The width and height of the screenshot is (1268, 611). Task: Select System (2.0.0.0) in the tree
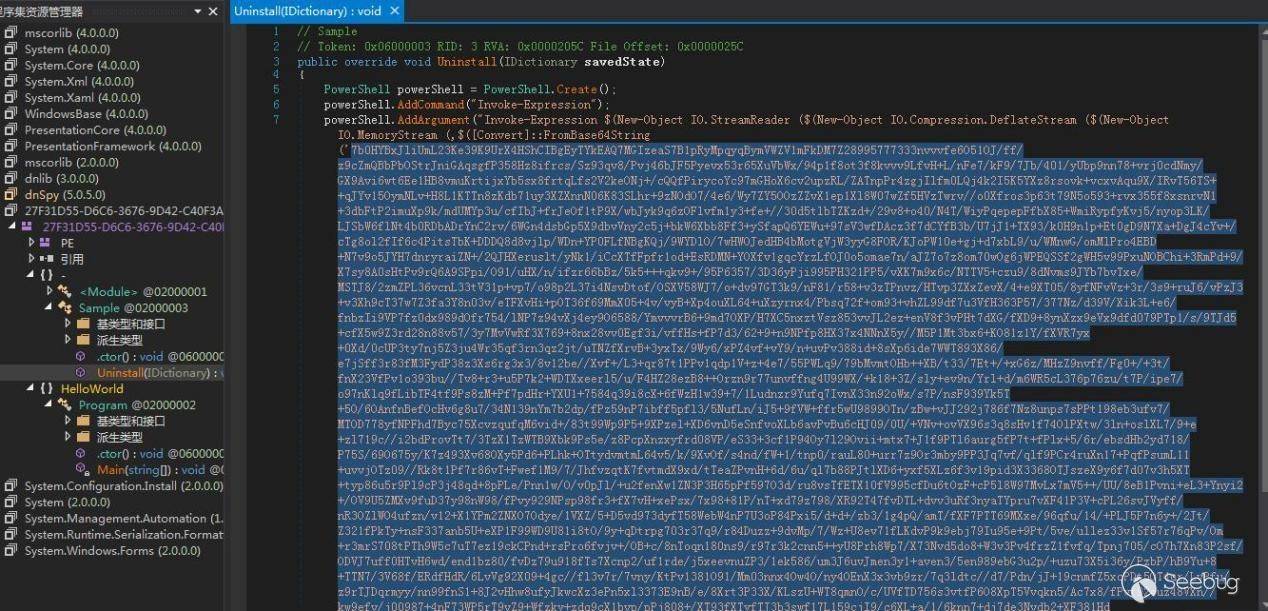(x=68, y=502)
